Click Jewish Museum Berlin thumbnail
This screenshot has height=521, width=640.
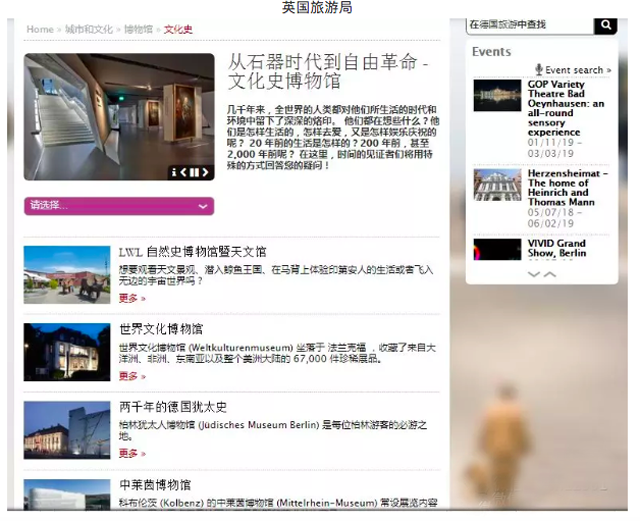click(x=67, y=430)
